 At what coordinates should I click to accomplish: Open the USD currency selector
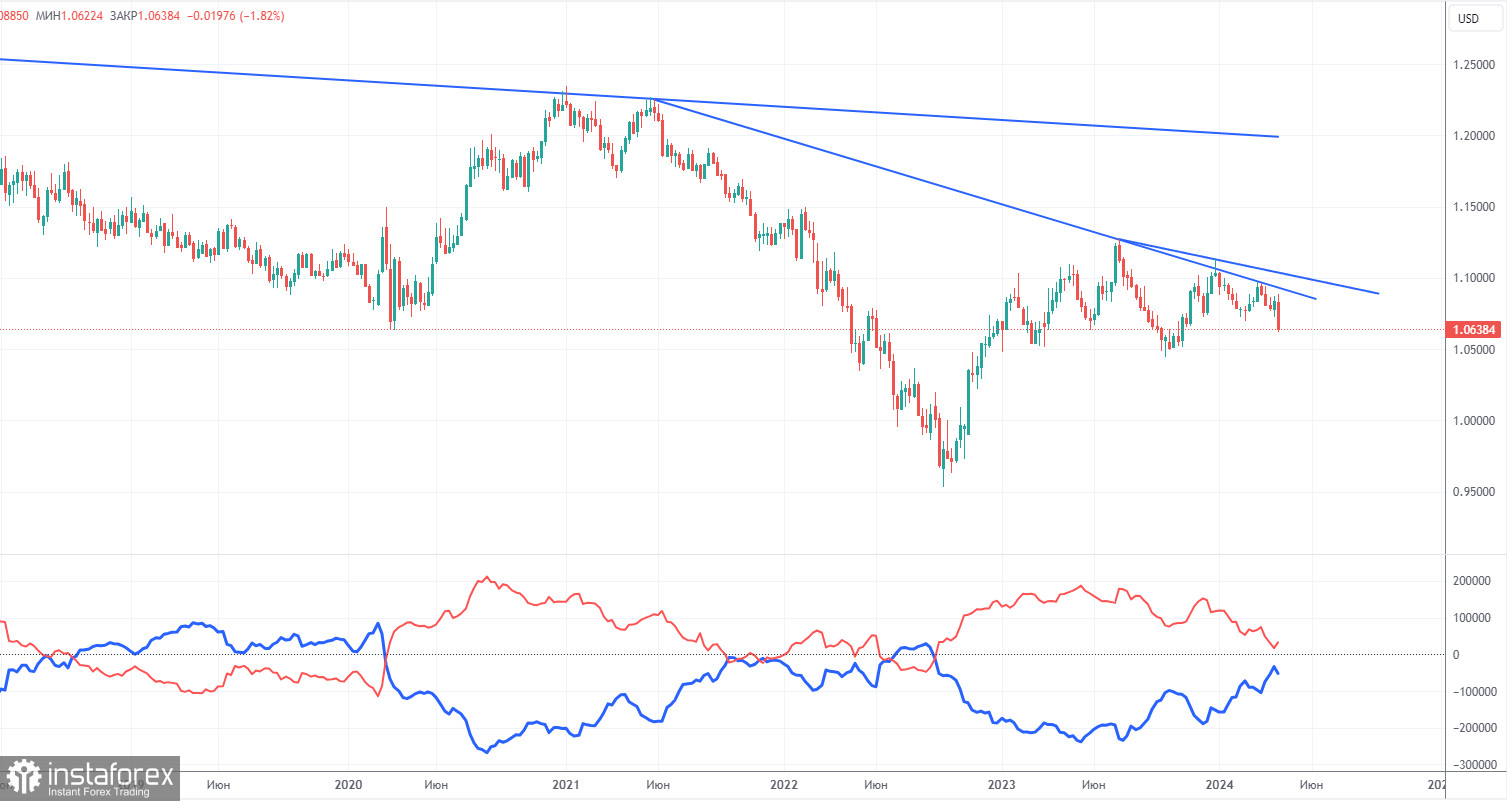(x=1476, y=18)
